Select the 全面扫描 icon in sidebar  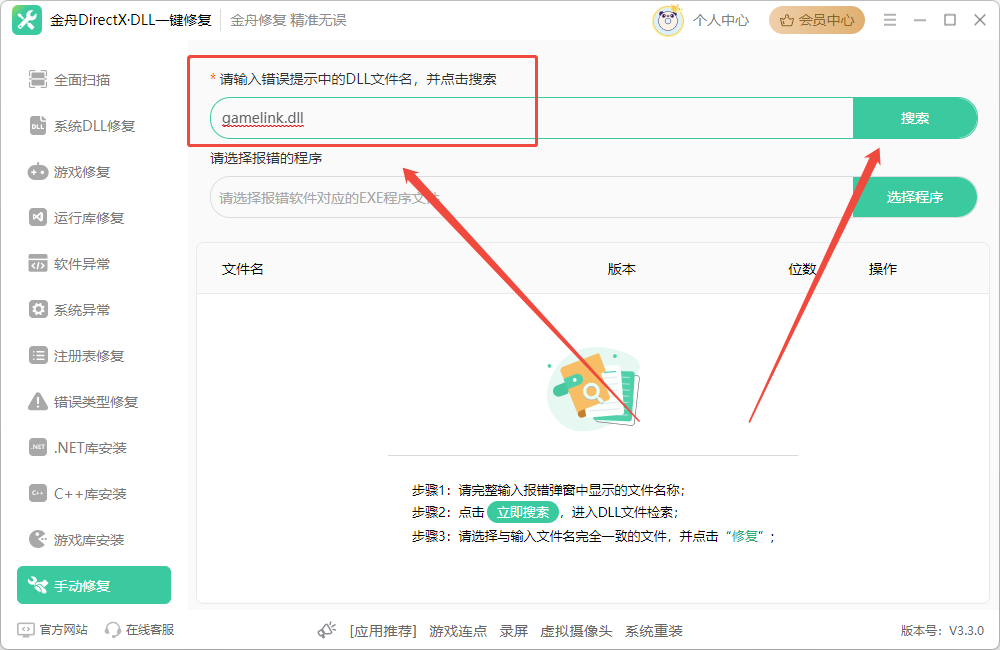(x=38, y=80)
